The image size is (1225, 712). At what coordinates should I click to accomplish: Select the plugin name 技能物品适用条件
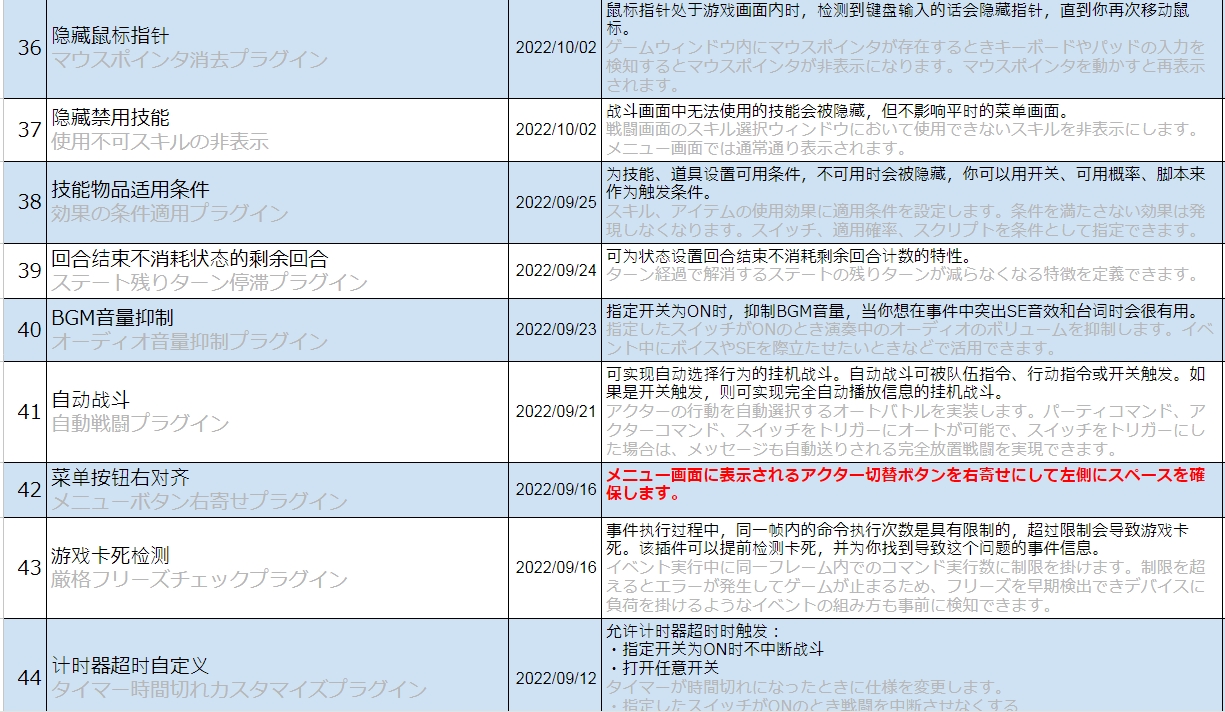[x=131, y=190]
